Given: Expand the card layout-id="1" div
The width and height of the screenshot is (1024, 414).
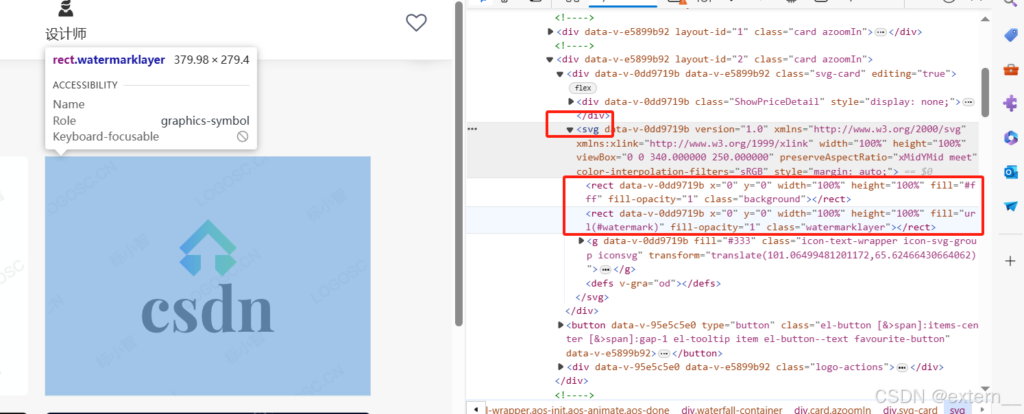Looking at the screenshot, I should (552, 32).
